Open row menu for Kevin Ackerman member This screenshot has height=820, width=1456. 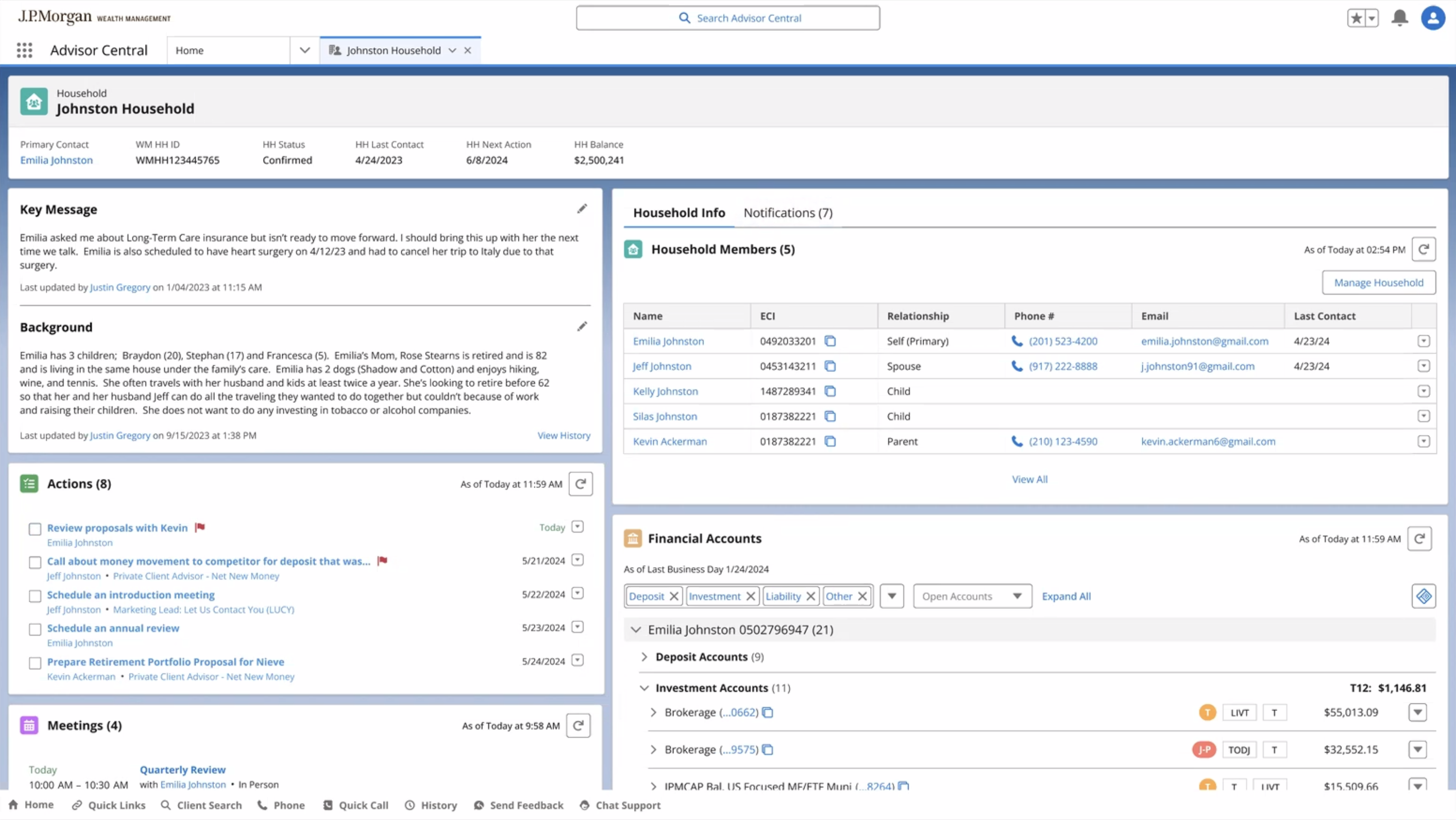click(x=1423, y=441)
